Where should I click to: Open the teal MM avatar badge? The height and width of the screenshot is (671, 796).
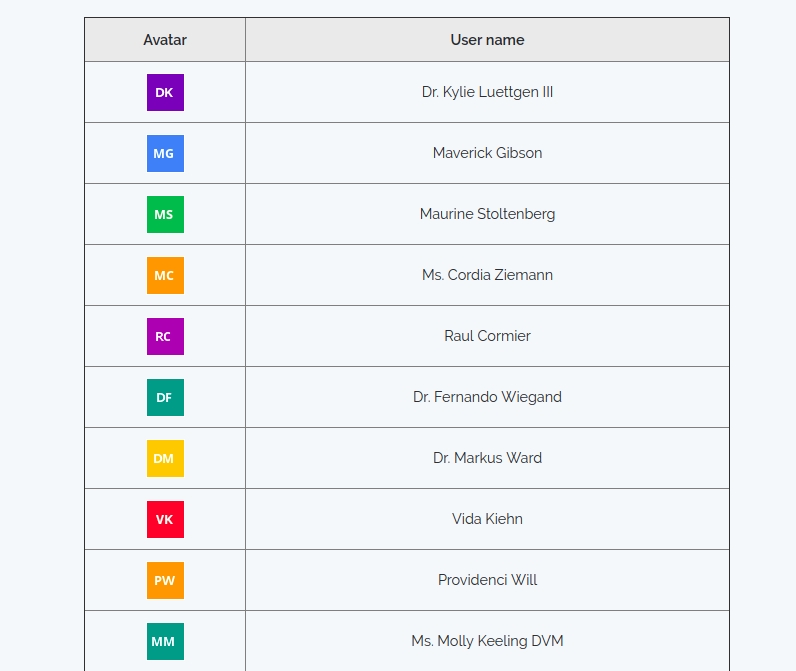tap(165, 641)
